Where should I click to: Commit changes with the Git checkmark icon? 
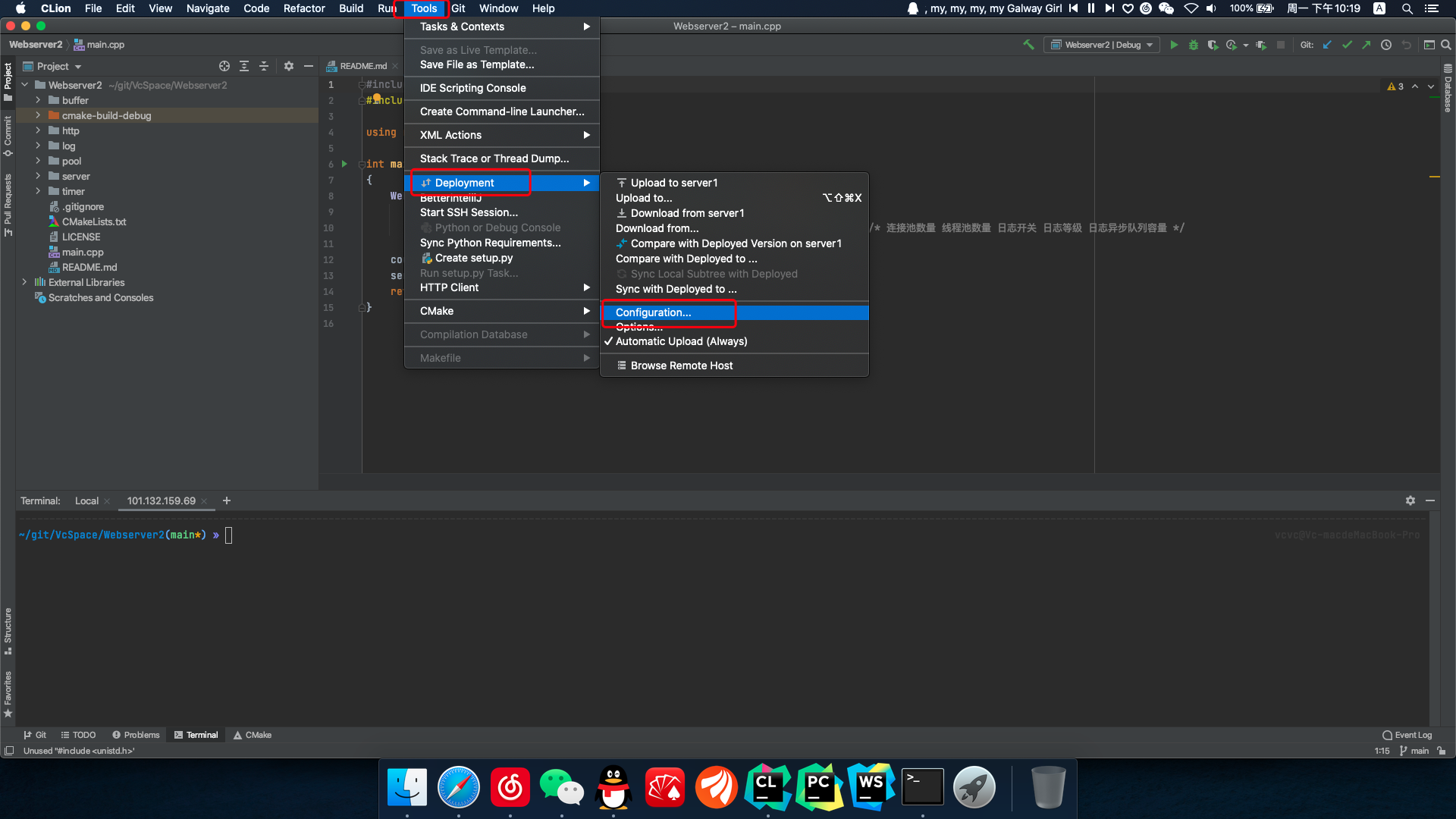point(1347,45)
